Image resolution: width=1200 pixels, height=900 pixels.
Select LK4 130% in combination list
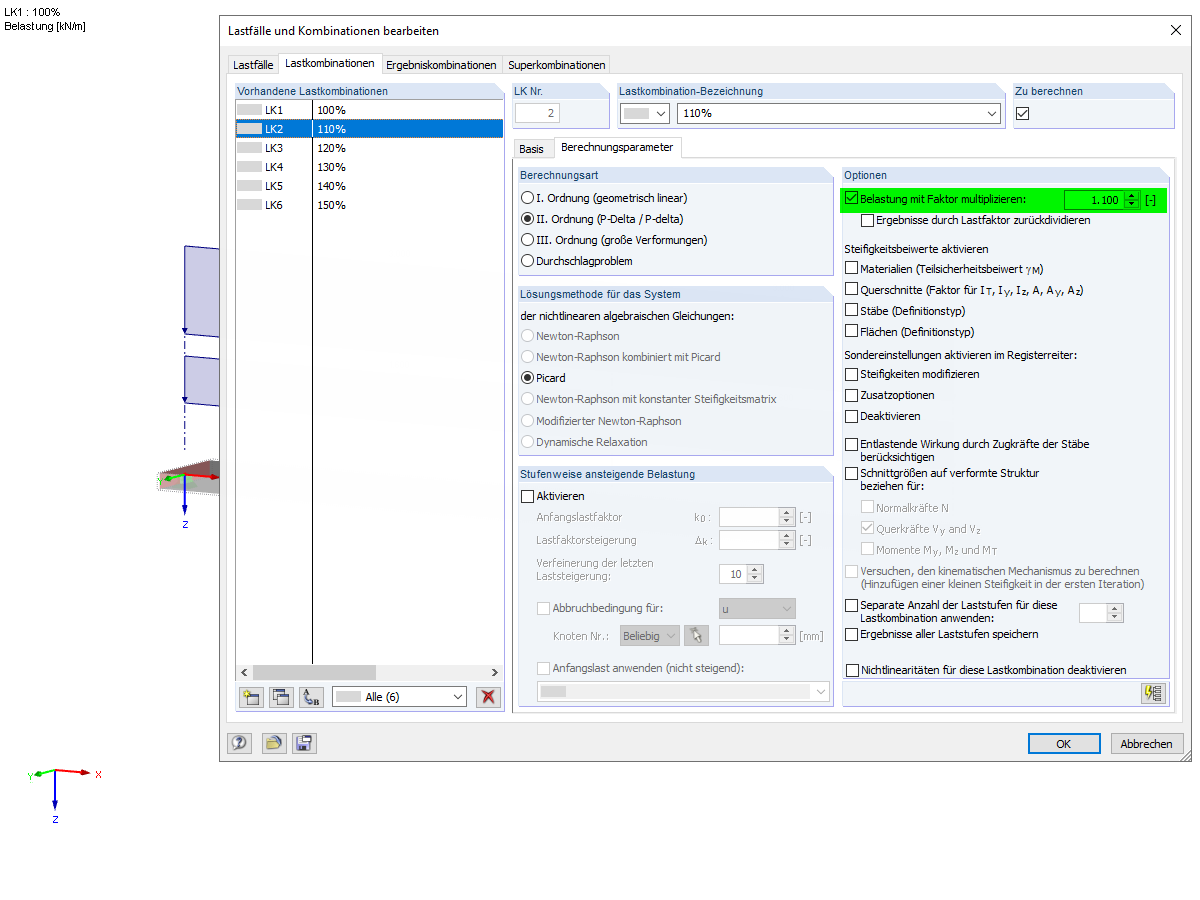pyautogui.click(x=369, y=167)
